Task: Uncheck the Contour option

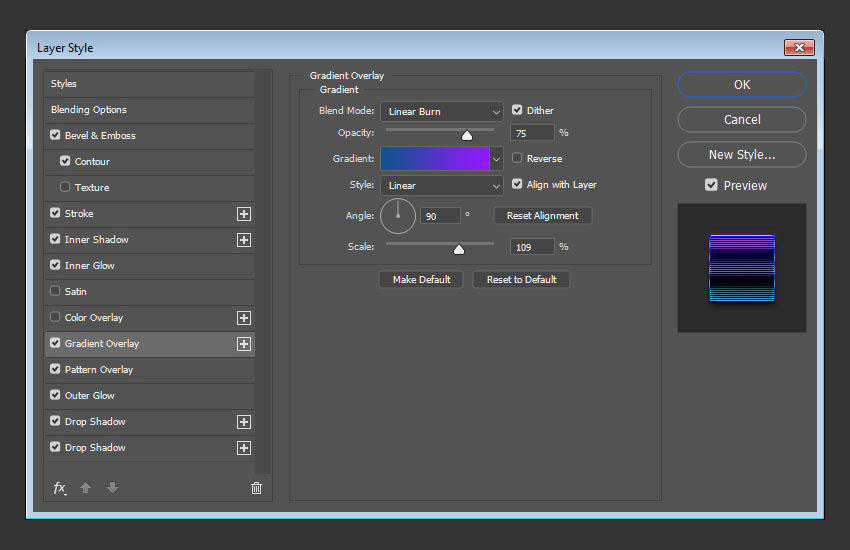Action: click(x=65, y=160)
